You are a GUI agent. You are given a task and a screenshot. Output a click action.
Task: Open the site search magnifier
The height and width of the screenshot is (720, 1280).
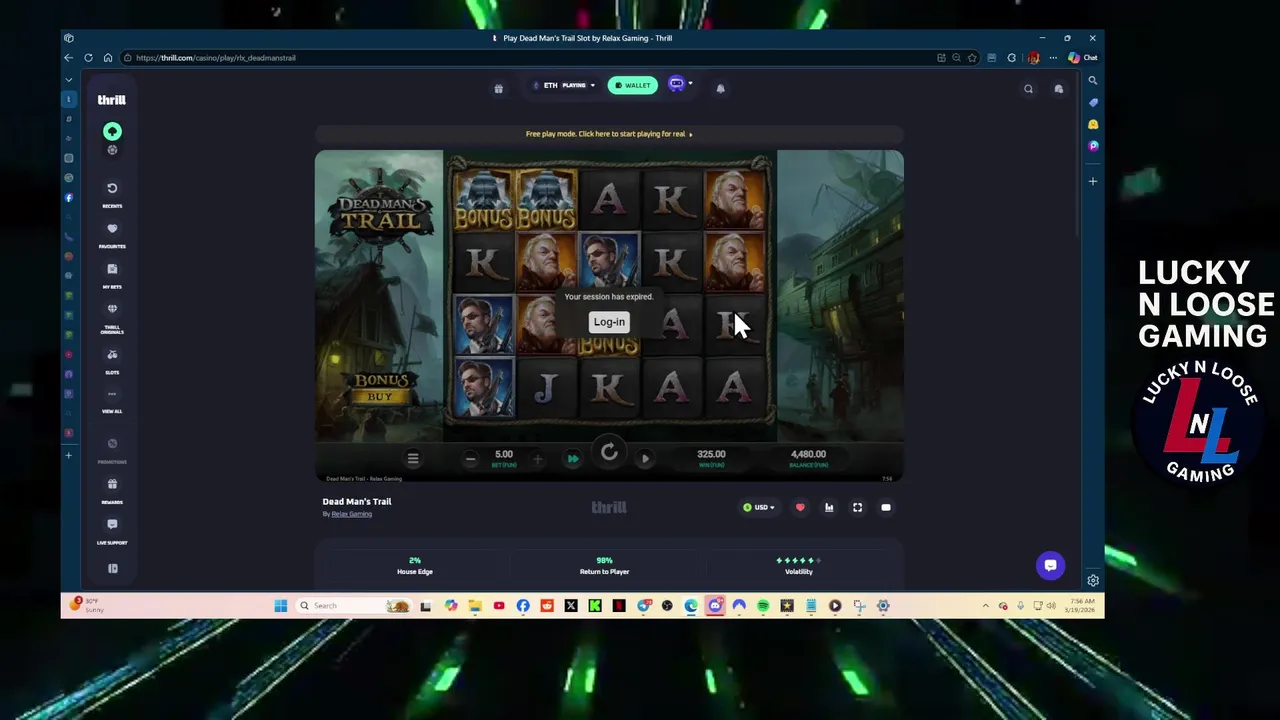(x=1028, y=89)
